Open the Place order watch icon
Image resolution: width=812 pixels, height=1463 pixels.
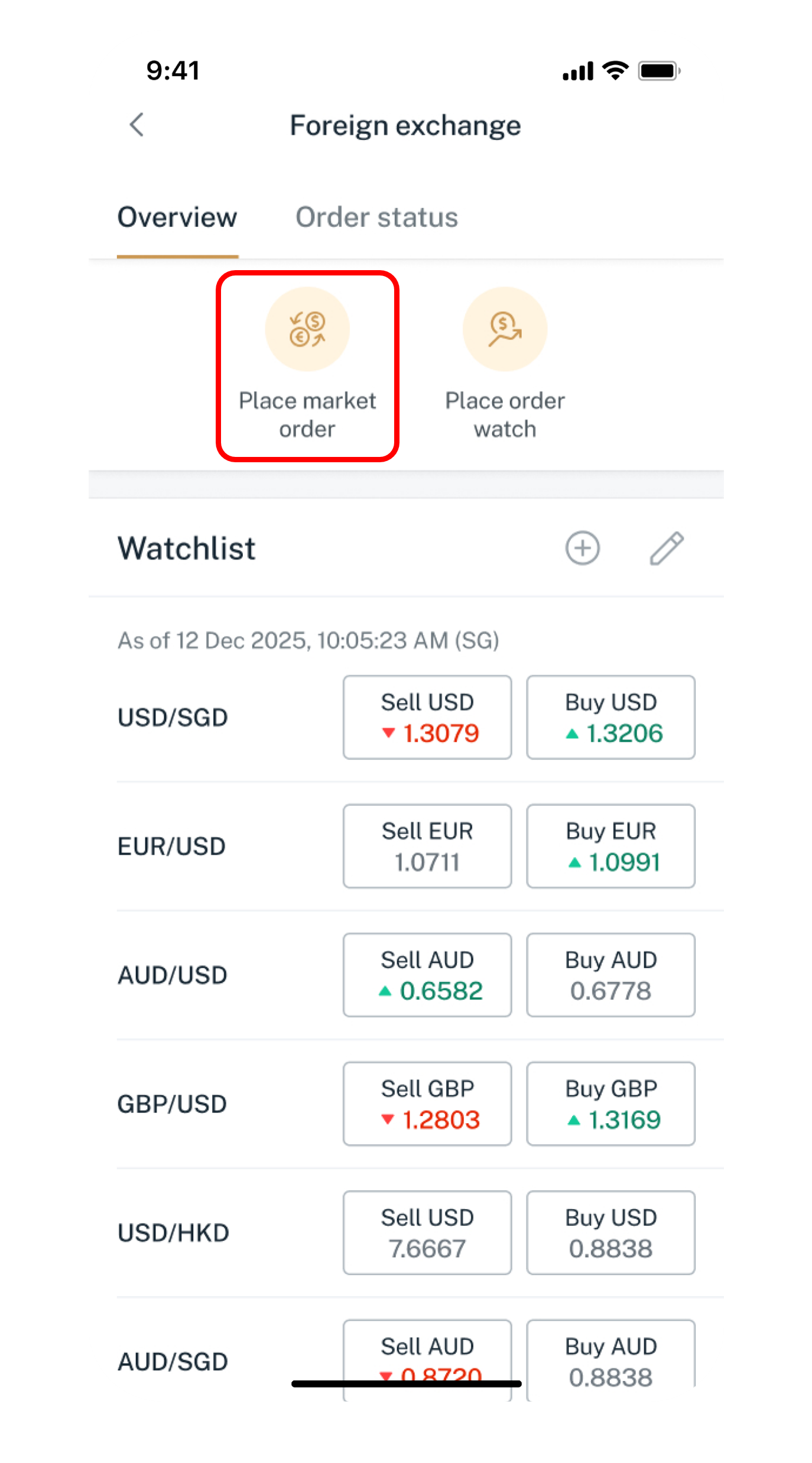[x=505, y=329]
